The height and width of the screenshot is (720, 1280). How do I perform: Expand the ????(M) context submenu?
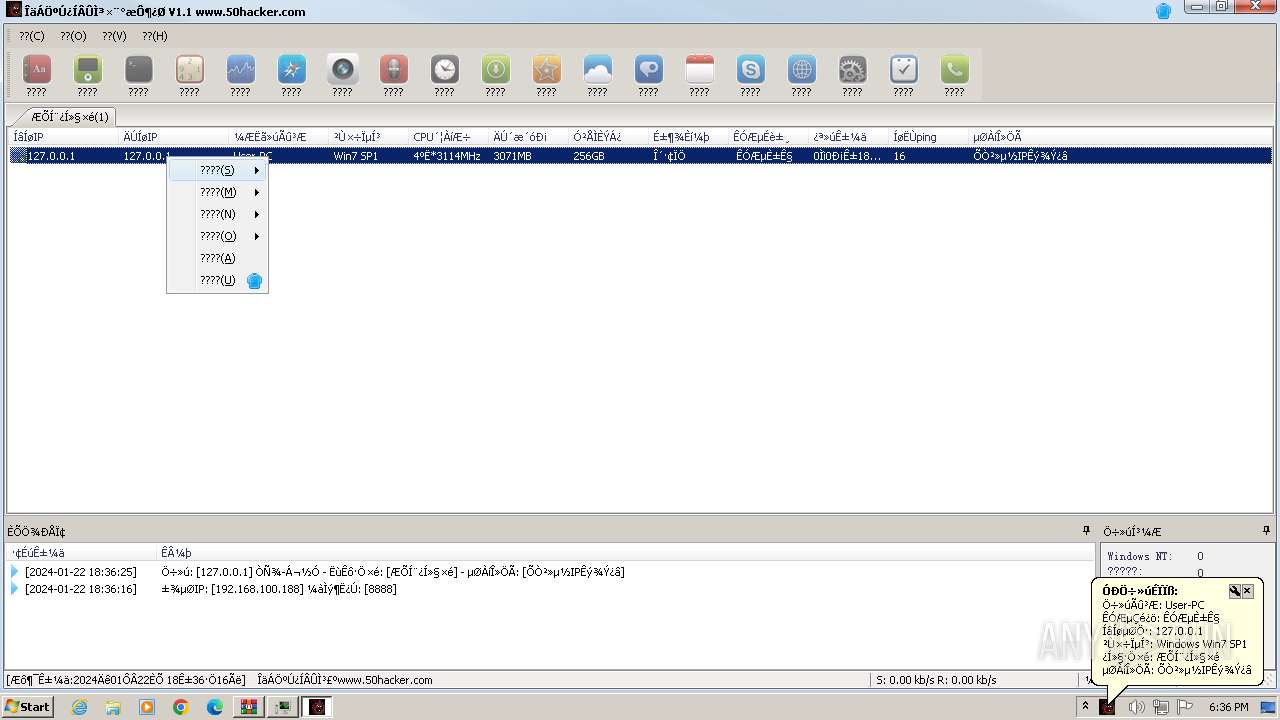(x=218, y=192)
